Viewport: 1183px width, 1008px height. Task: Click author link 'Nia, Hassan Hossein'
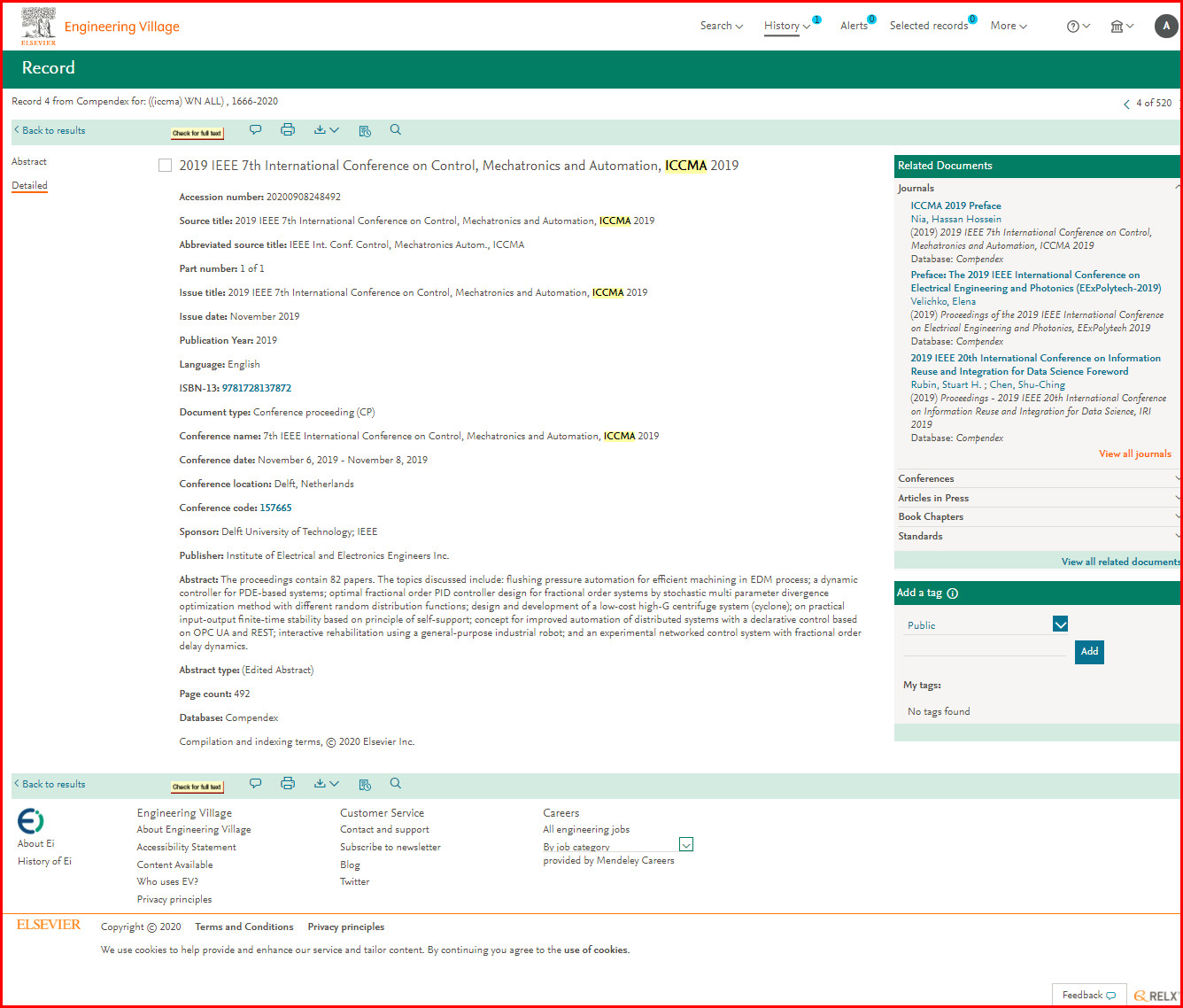point(956,219)
